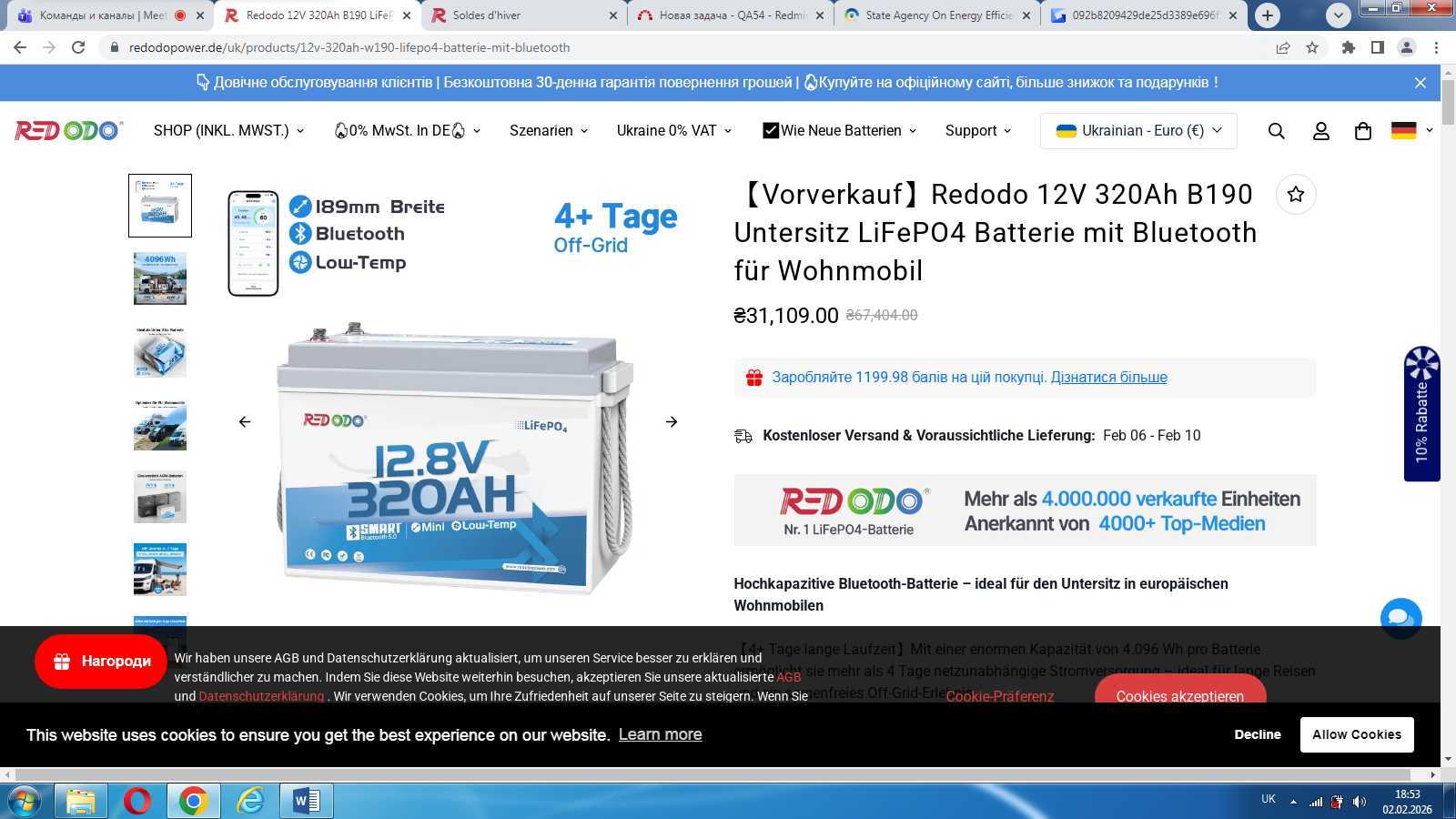The width and height of the screenshot is (1456, 819).
Task: Select the sixth product thumbnail with camper
Action: pyautogui.click(x=160, y=570)
